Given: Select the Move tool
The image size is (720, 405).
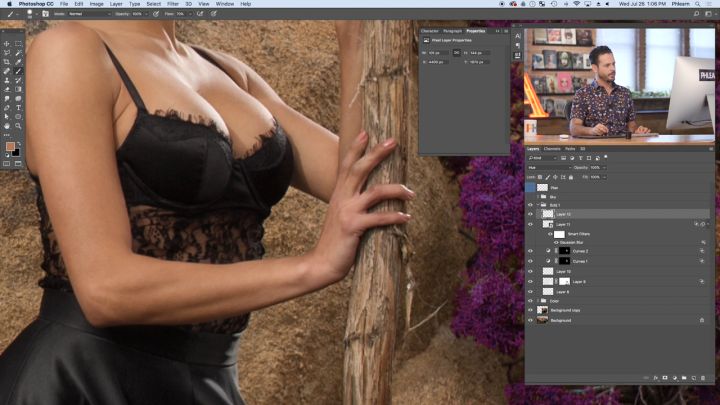Looking at the screenshot, I should [7, 44].
